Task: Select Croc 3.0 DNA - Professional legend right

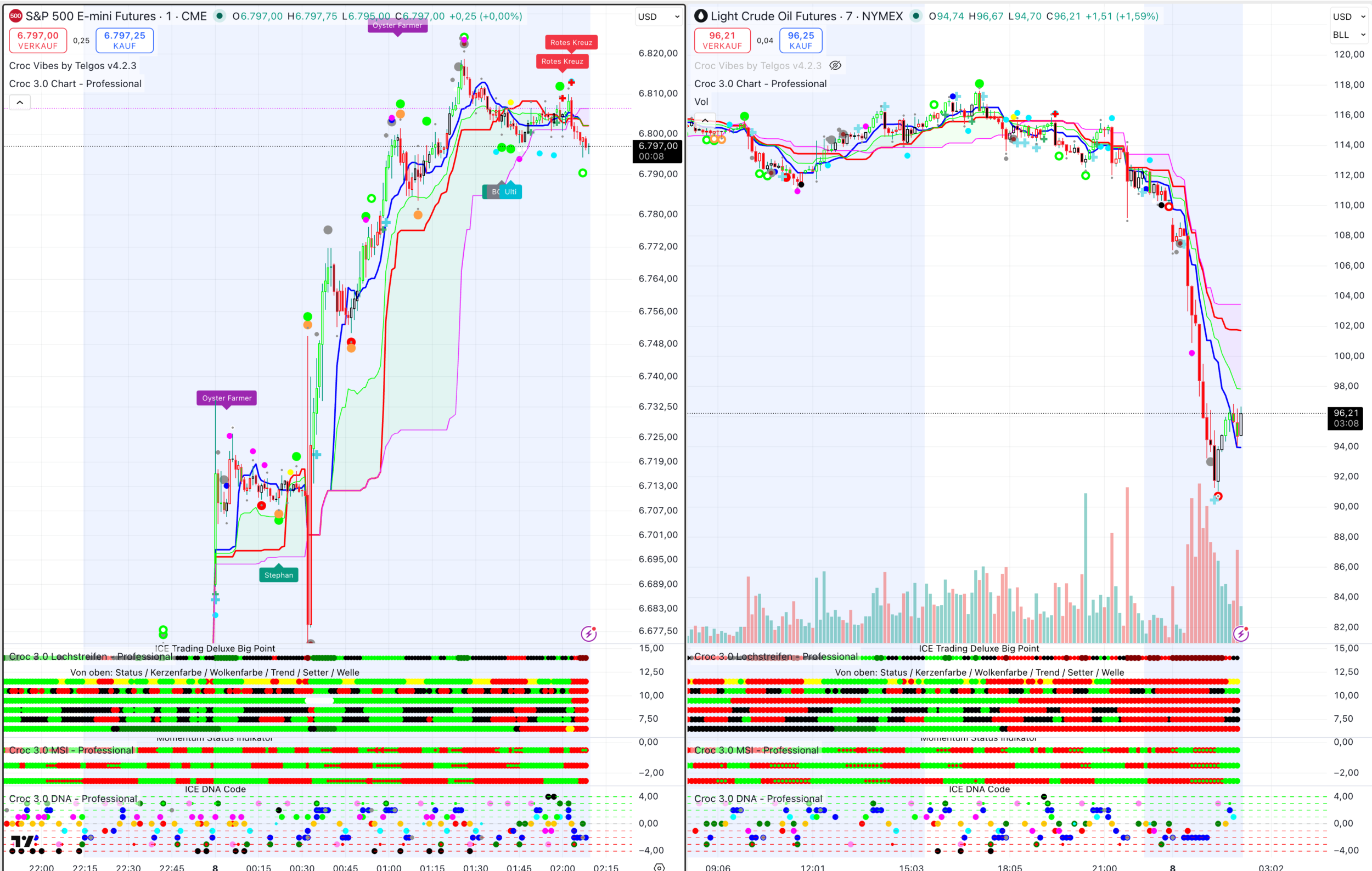Action: 758,799
